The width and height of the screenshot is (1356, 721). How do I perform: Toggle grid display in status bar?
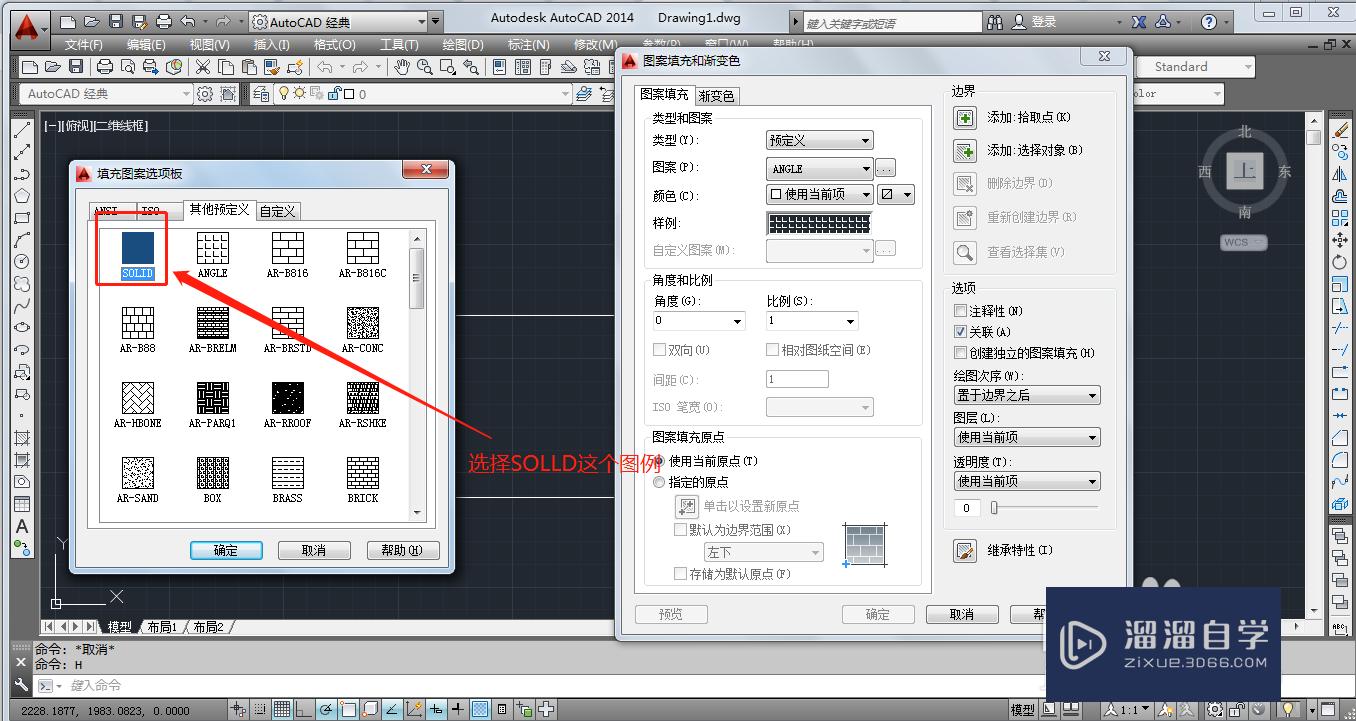pyautogui.click(x=282, y=710)
